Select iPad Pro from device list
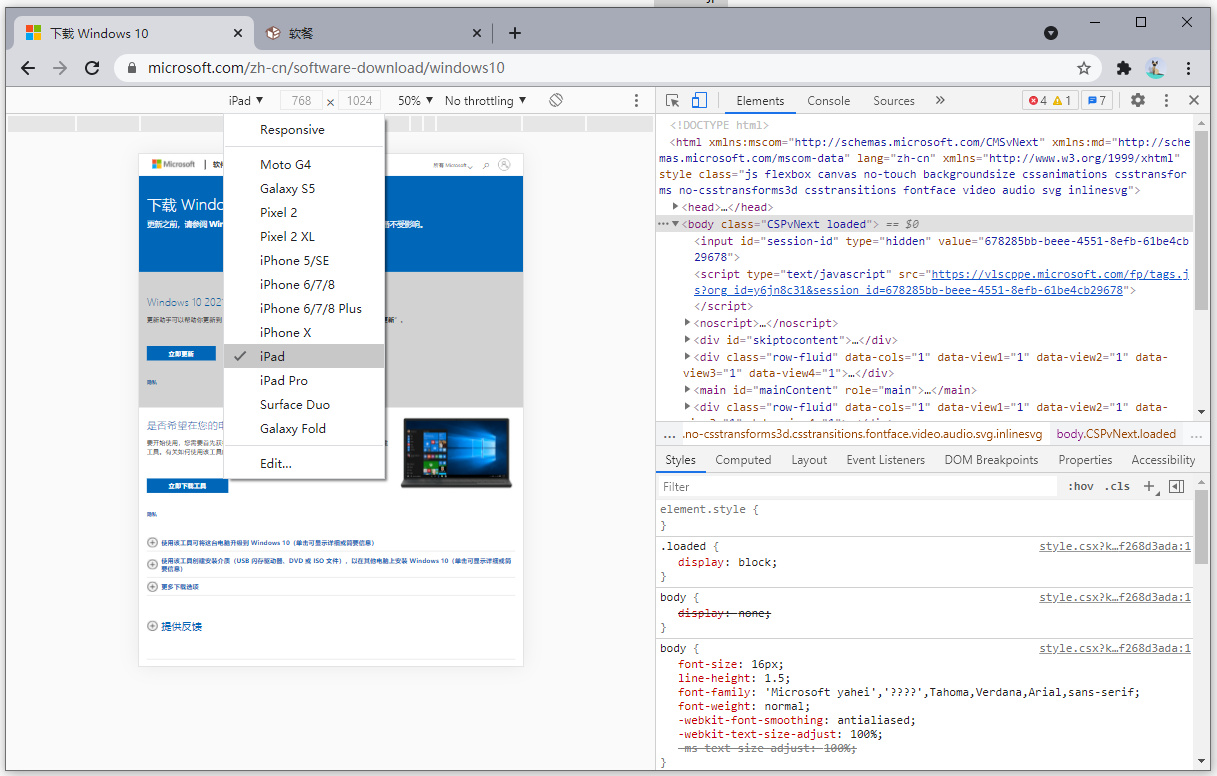Image resolution: width=1217 pixels, height=776 pixels. (x=284, y=381)
